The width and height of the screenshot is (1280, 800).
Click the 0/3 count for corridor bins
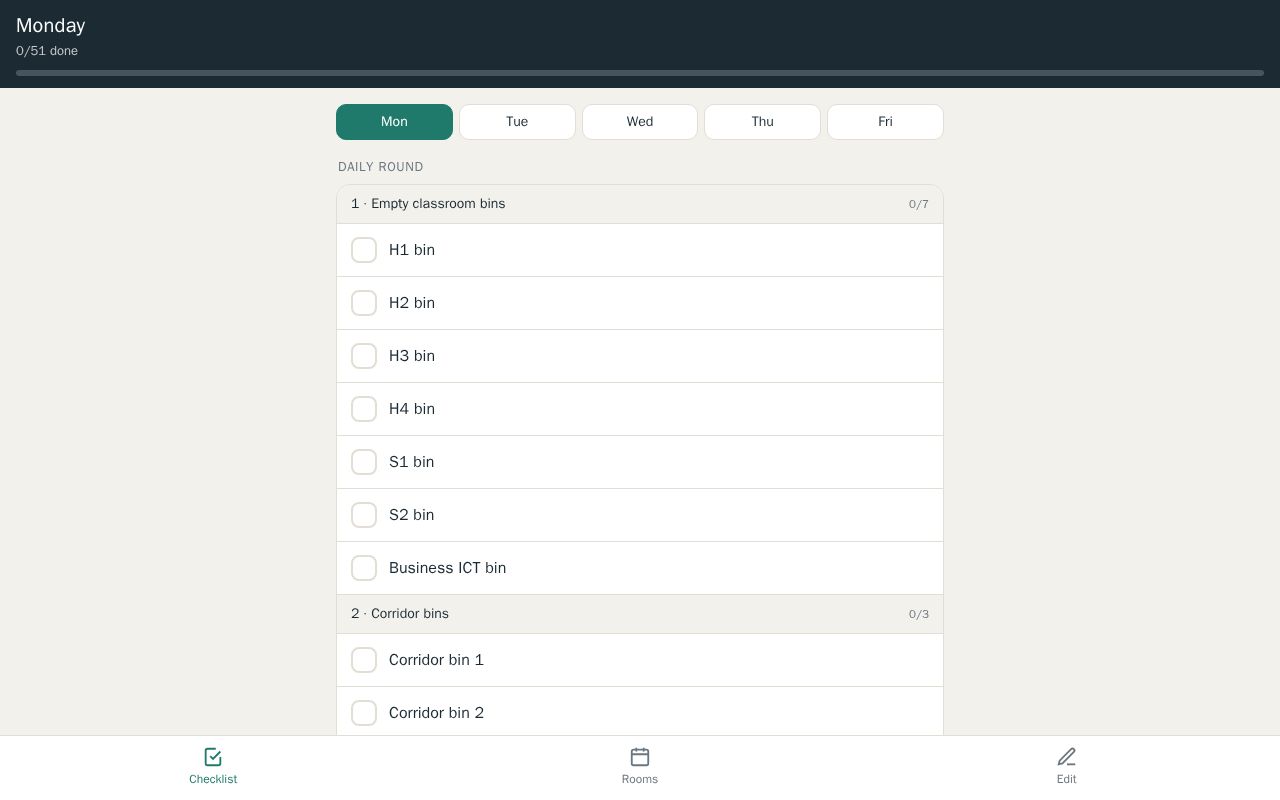pos(919,614)
